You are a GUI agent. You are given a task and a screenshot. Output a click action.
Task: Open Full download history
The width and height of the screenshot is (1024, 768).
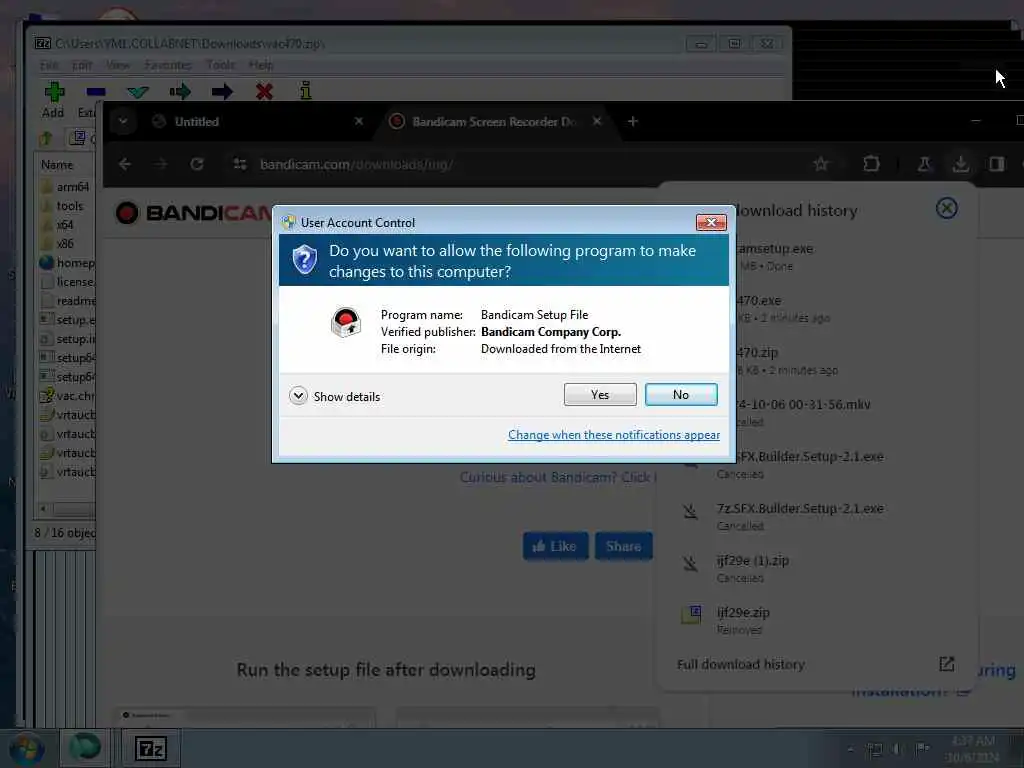pos(741,665)
